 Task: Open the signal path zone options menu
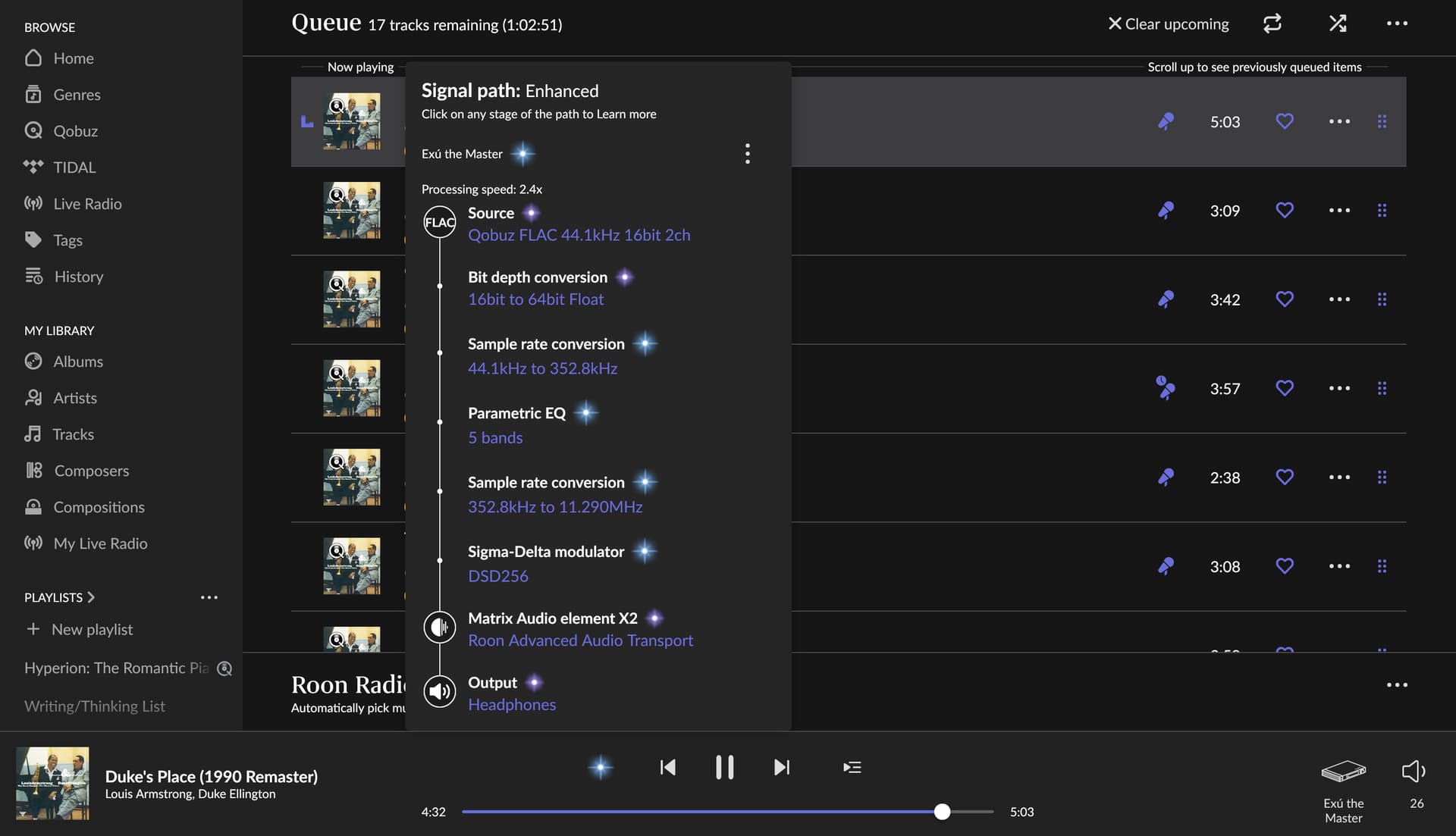748,154
